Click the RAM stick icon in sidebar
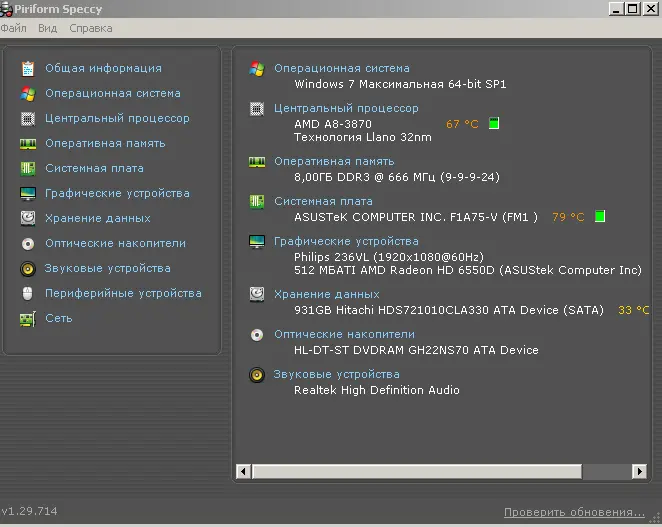This screenshot has width=662, height=527. tap(28, 144)
